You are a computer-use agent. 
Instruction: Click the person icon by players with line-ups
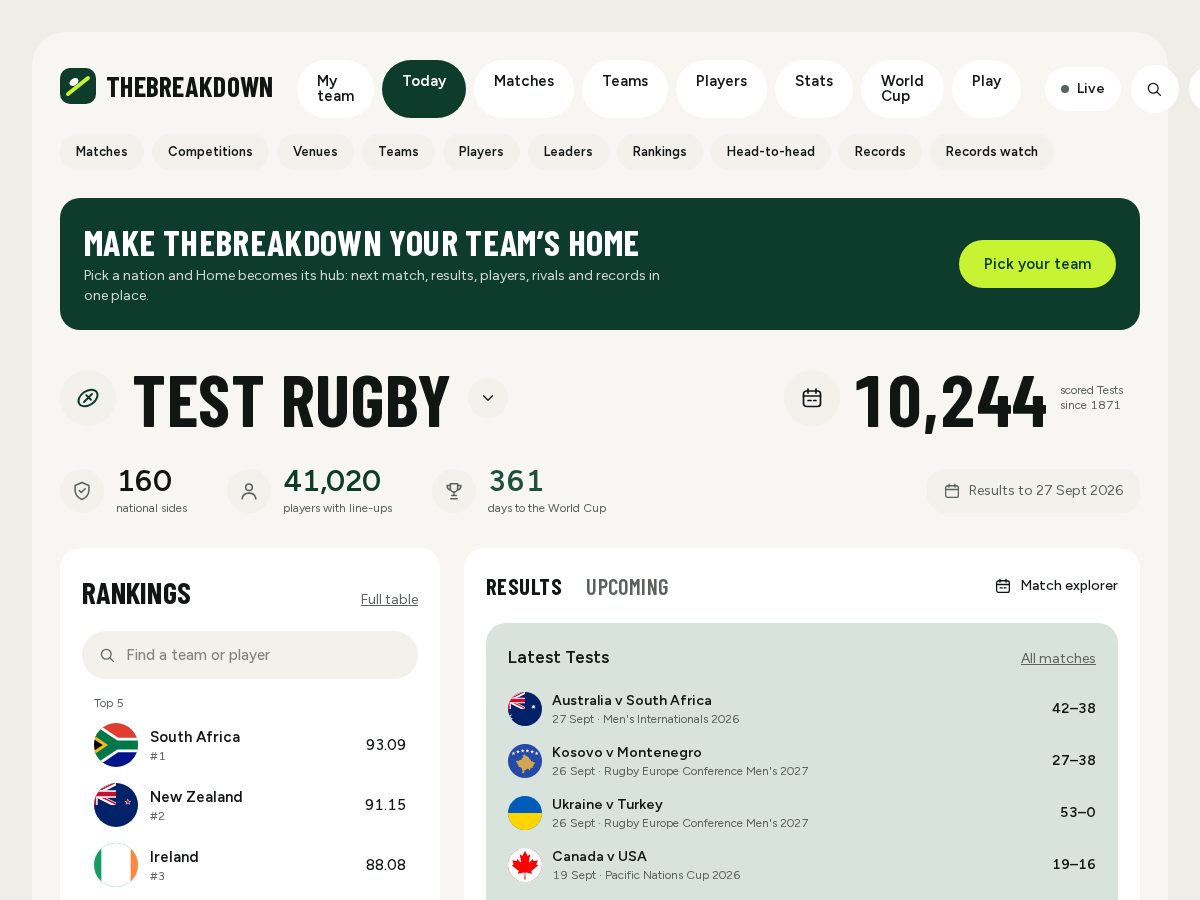coord(249,491)
